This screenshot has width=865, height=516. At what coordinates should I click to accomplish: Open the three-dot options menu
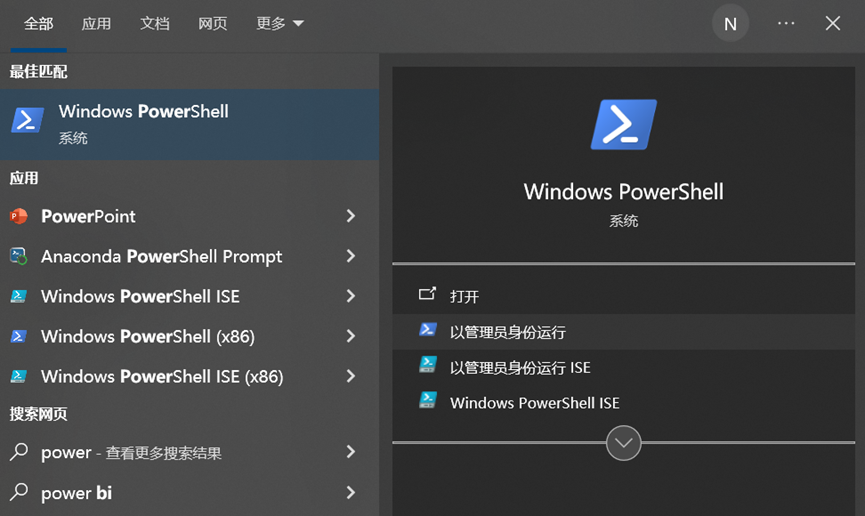click(x=786, y=23)
